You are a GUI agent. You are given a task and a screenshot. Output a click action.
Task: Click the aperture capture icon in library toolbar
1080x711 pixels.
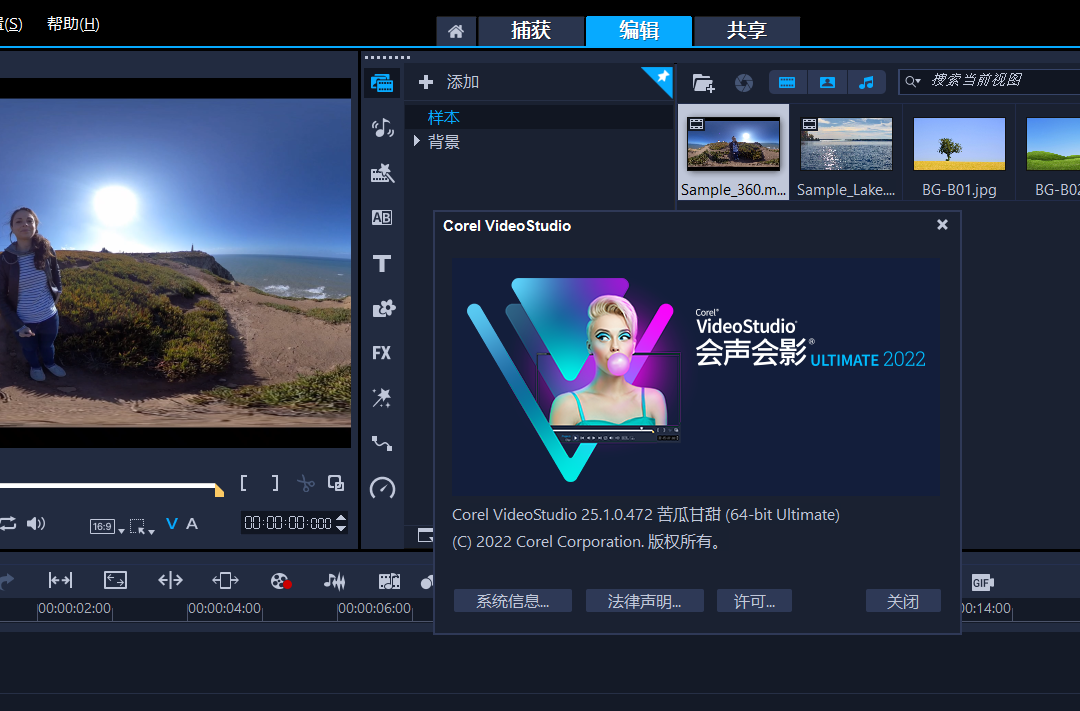[744, 83]
